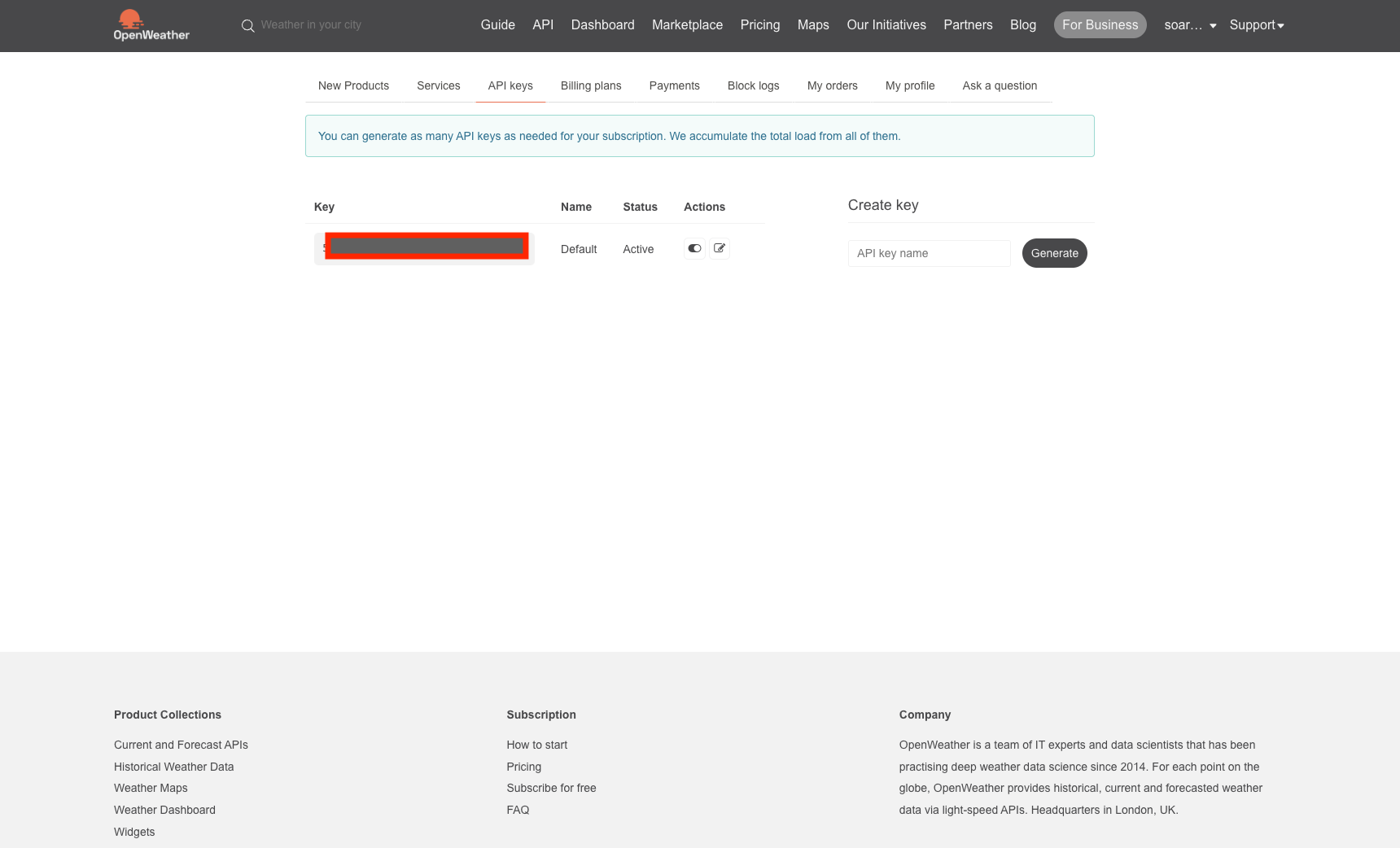Focus the API key name field
Screen dimensions: 1400x848
click(929, 253)
